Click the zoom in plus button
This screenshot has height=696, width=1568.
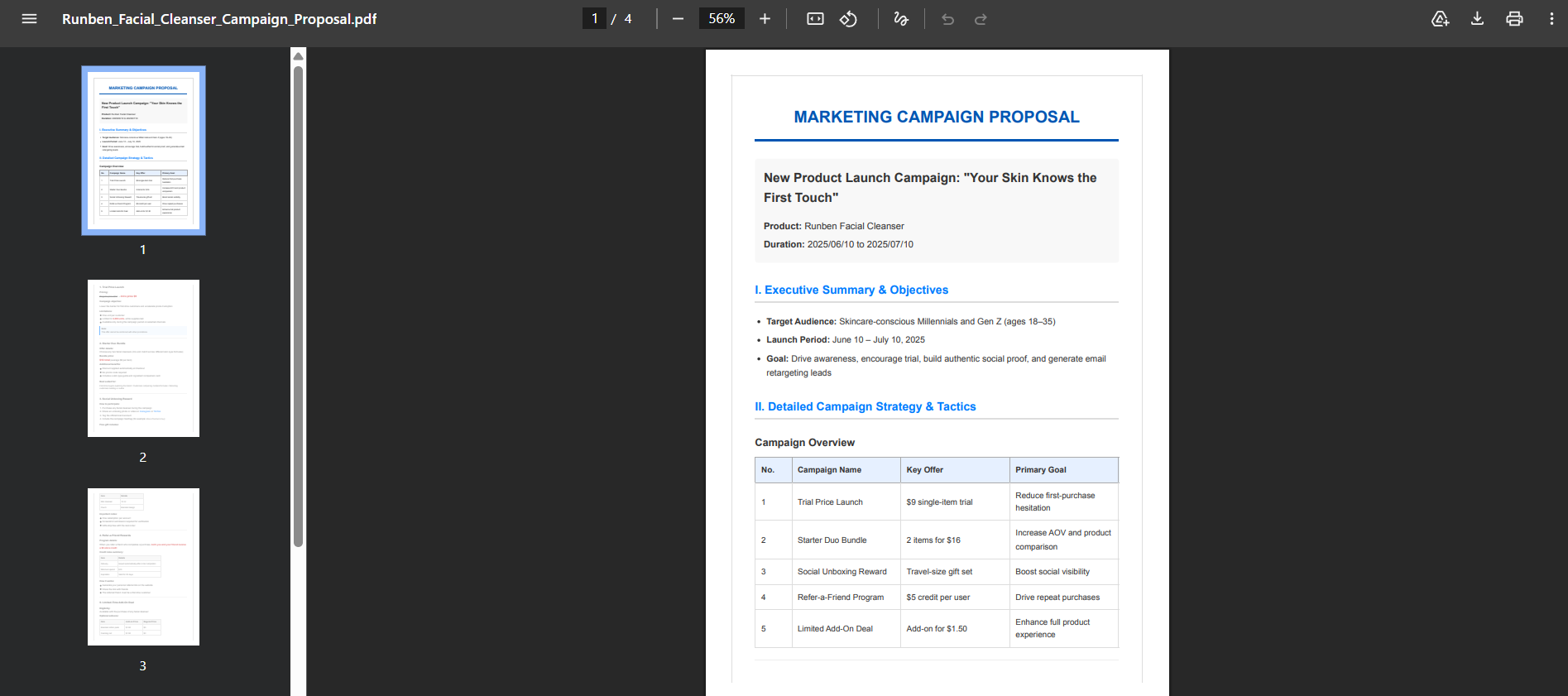point(765,19)
